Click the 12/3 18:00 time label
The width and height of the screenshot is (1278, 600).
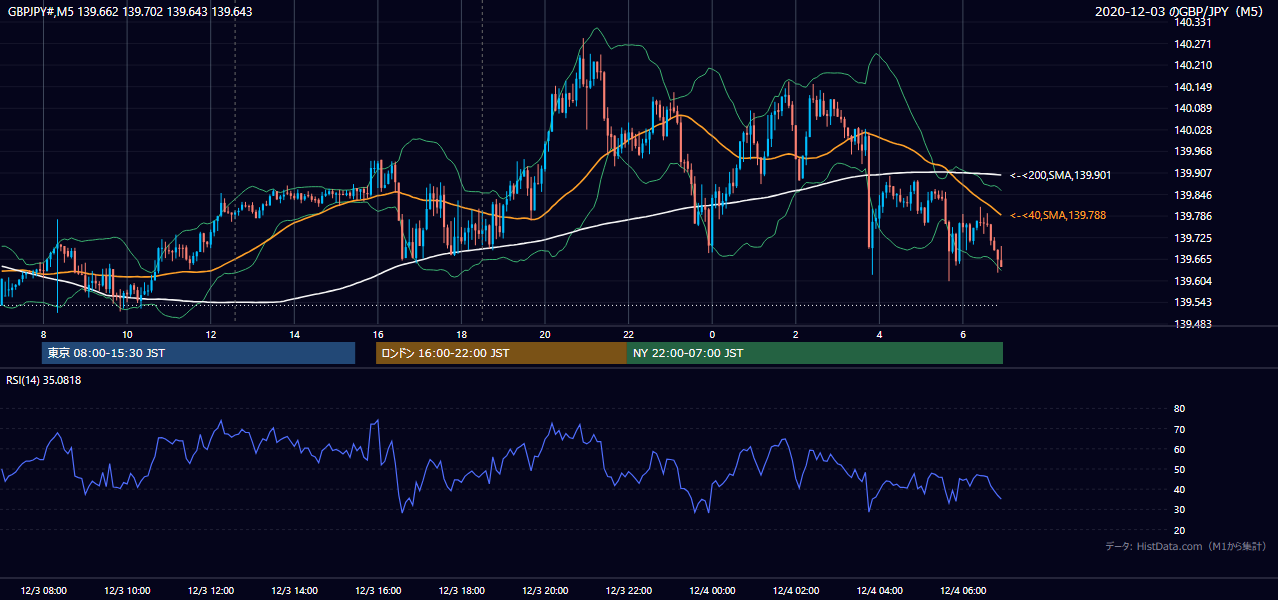(461, 591)
